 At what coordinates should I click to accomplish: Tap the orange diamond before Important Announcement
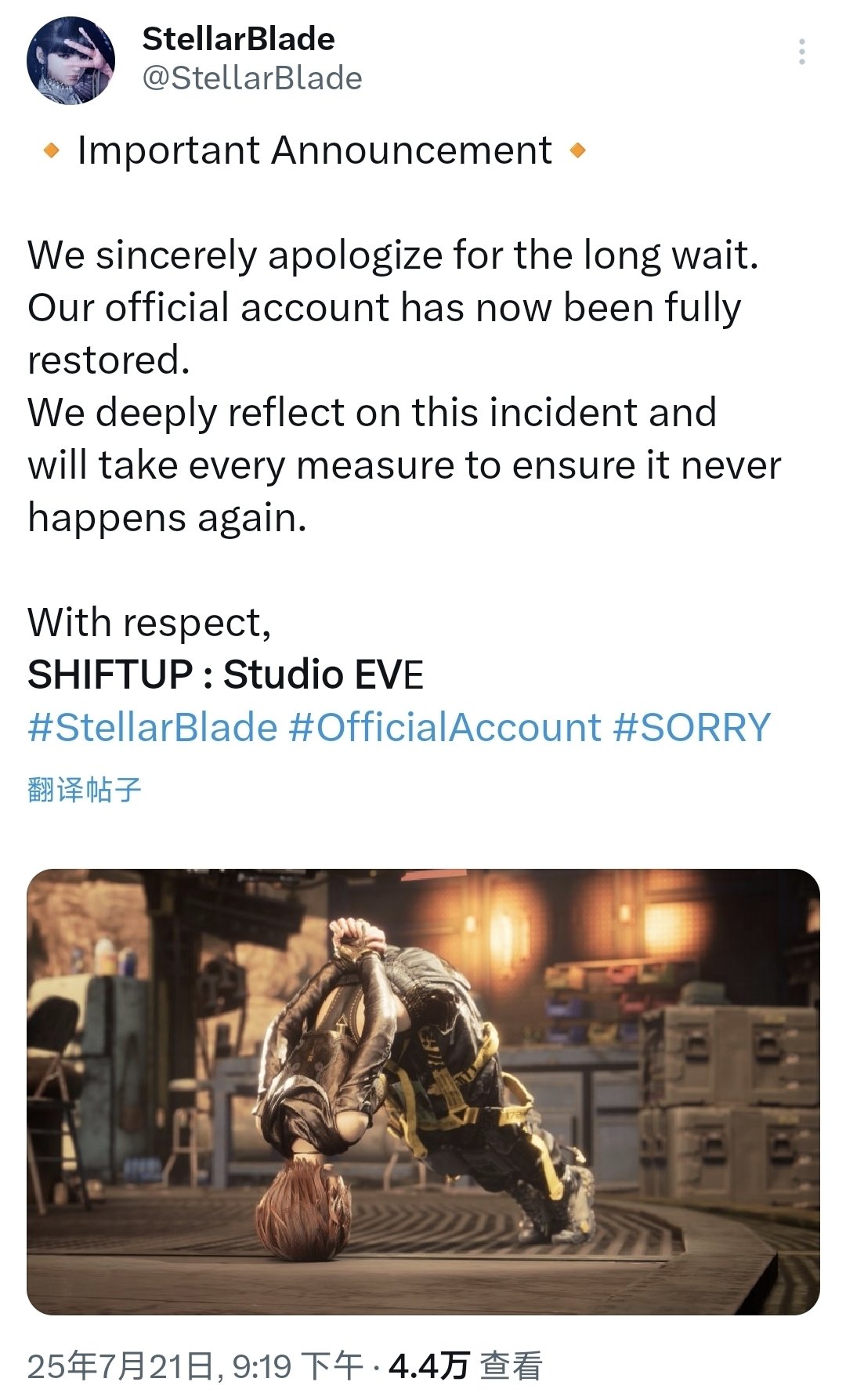click(51, 151)
